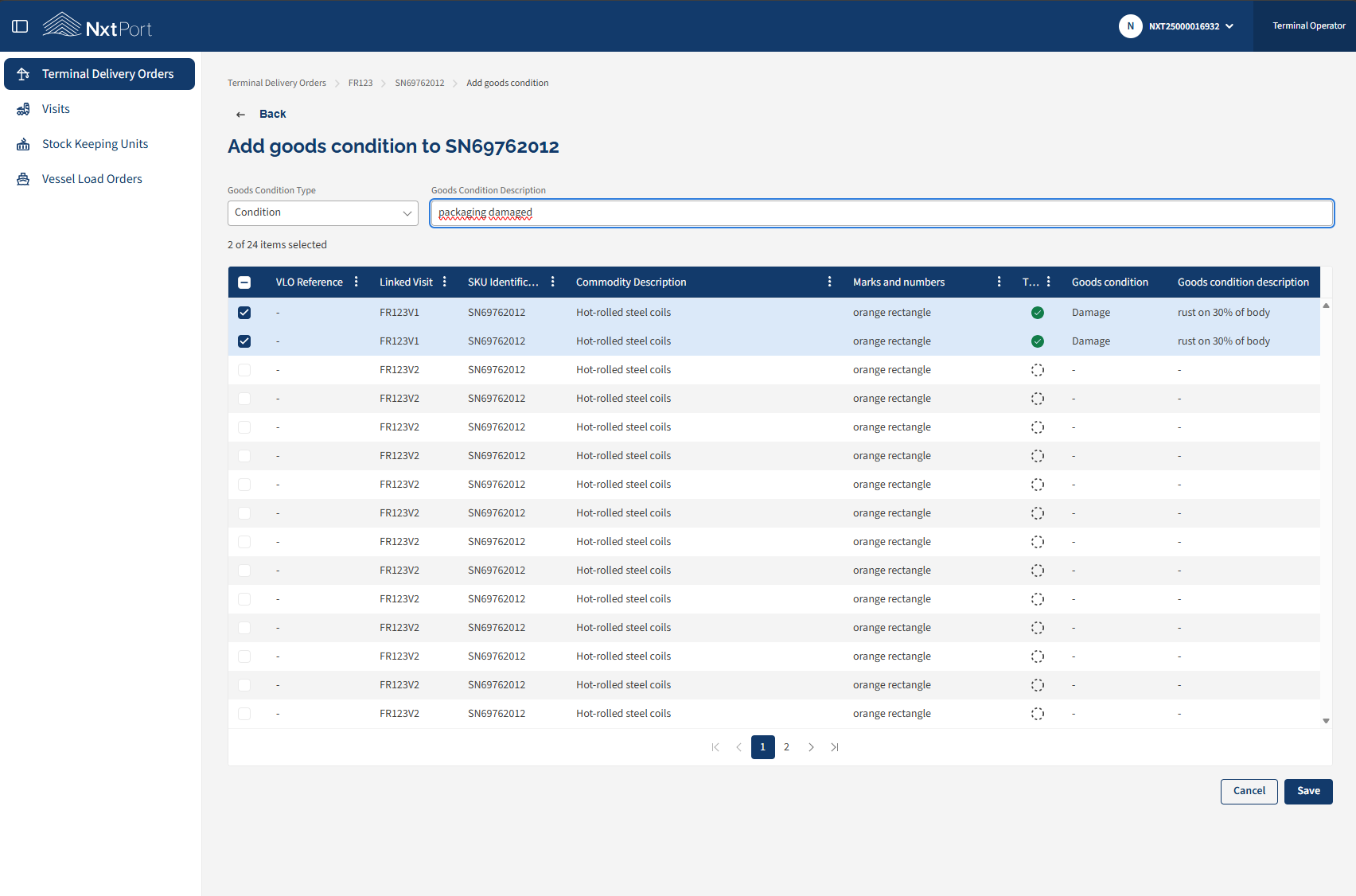Open SKU Identification column menu
The height and width of the screenshot is (896, 1356).
point(553,282)
